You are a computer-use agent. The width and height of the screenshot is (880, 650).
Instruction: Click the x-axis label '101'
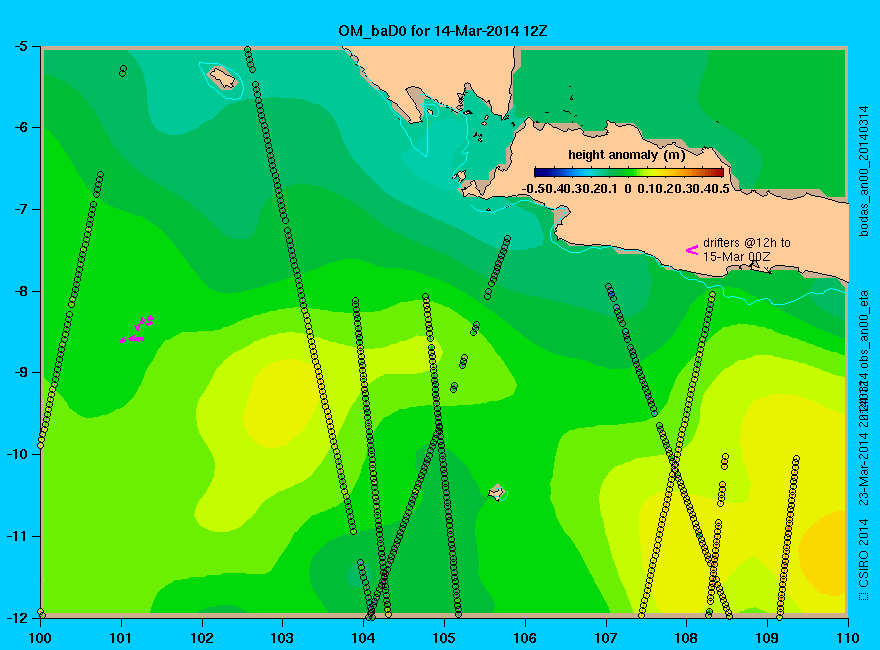pos(121,638)
